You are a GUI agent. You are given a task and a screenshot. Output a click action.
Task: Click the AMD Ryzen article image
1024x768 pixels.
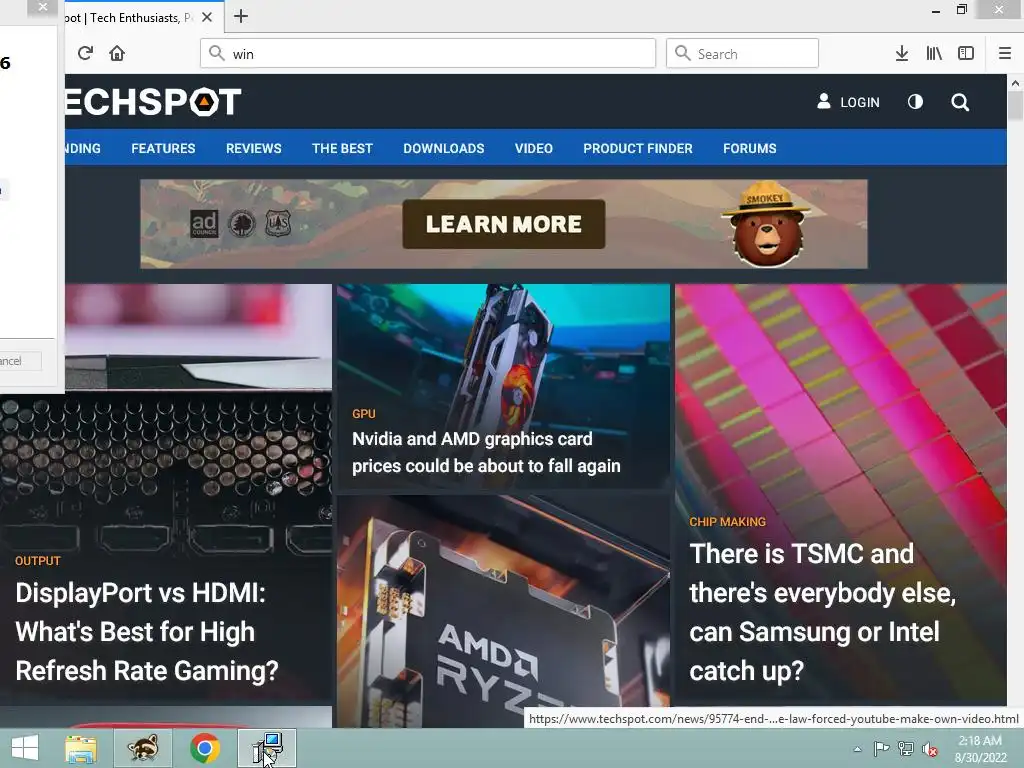tap(503, 611)
